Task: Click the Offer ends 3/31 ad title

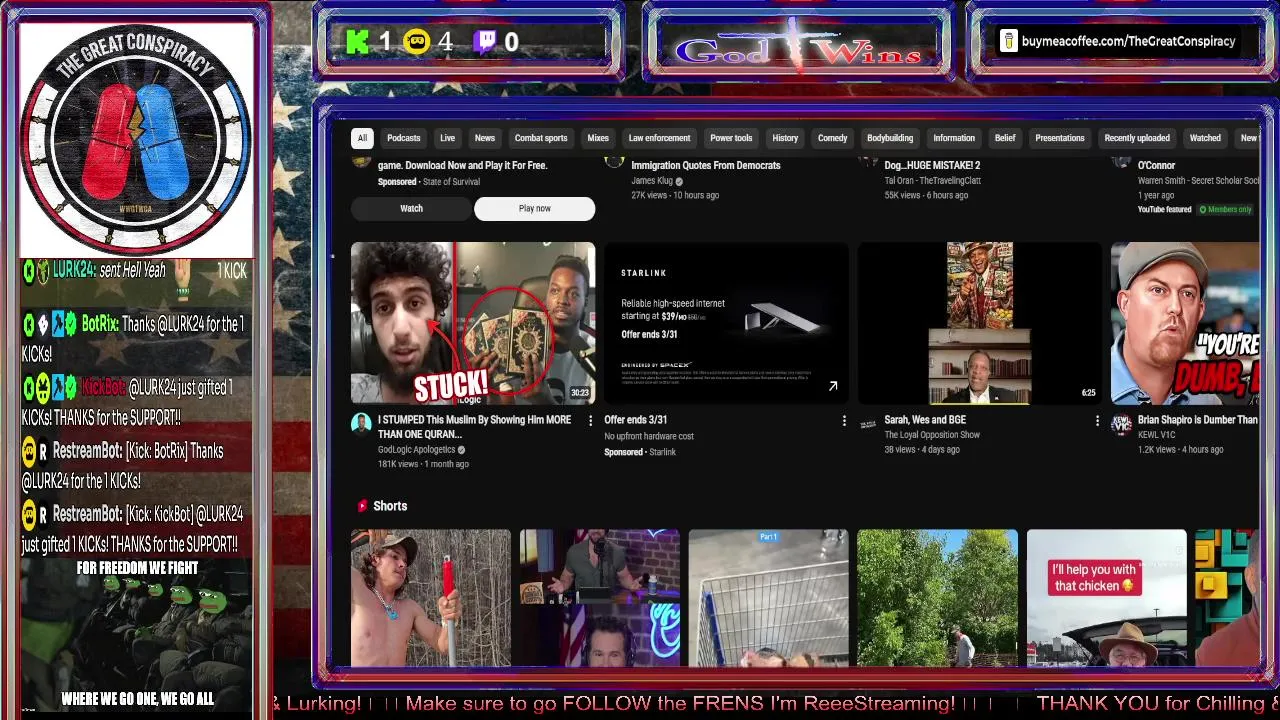Action: (x=635, y=420)
